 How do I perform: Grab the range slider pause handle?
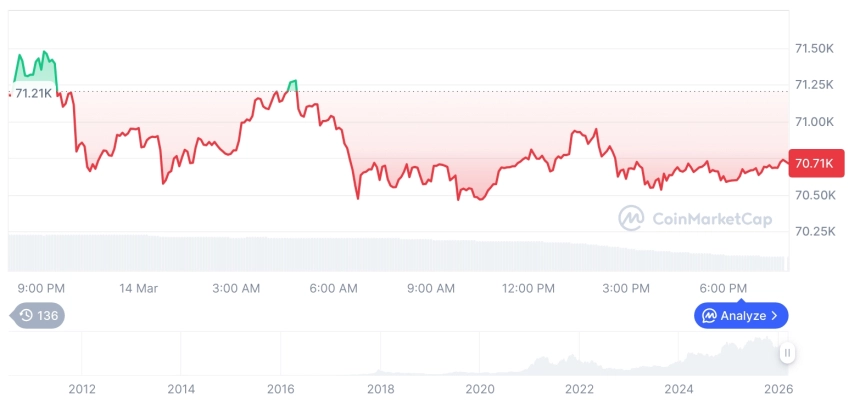point(788,353)
